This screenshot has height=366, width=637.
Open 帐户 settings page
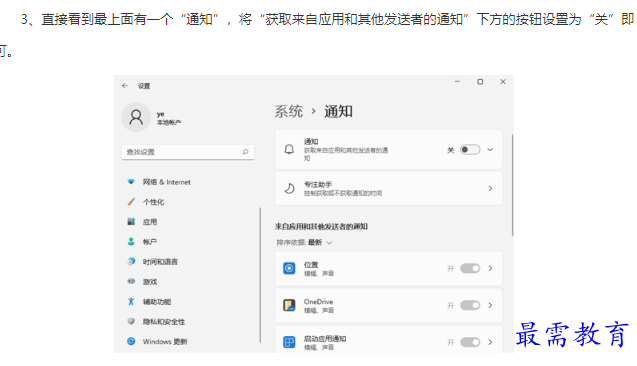click(150, 242)
